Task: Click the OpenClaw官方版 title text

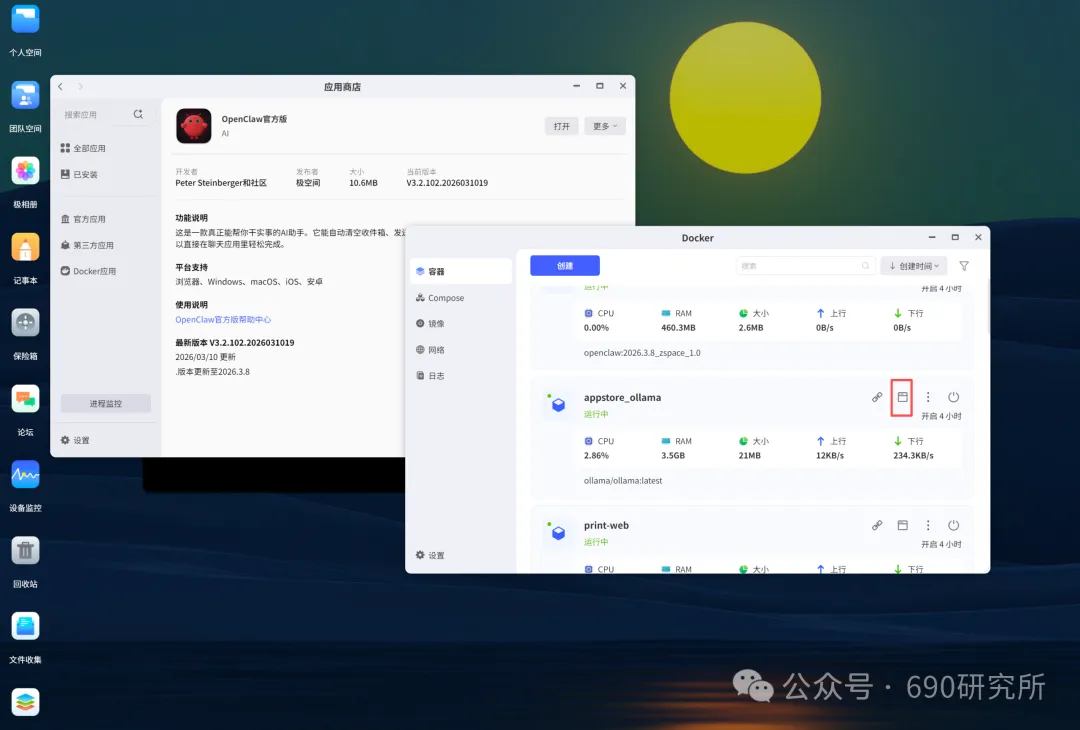Action: 254,119
